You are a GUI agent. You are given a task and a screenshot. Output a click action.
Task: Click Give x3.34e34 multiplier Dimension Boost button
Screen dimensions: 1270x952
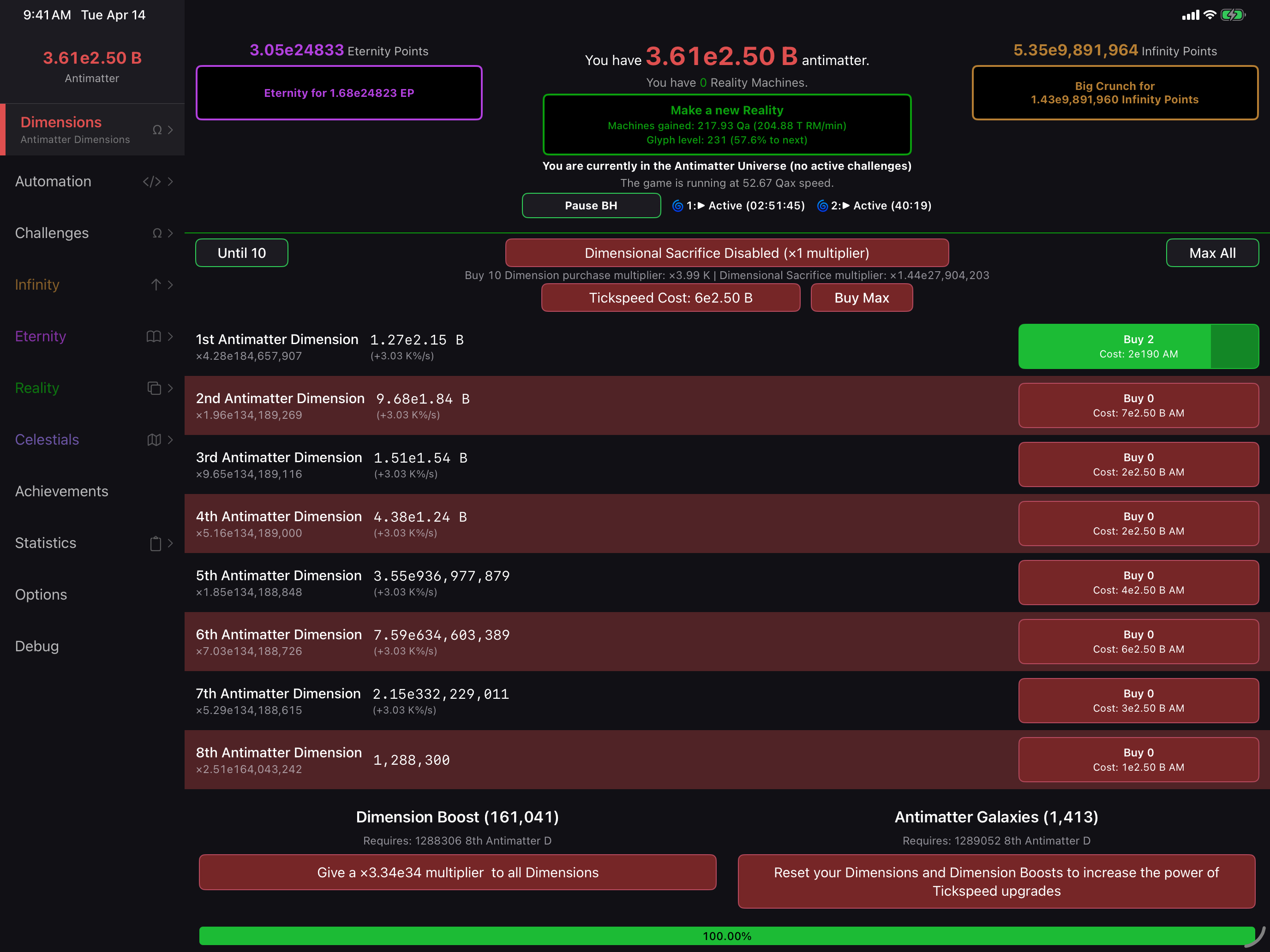point(458,872)
